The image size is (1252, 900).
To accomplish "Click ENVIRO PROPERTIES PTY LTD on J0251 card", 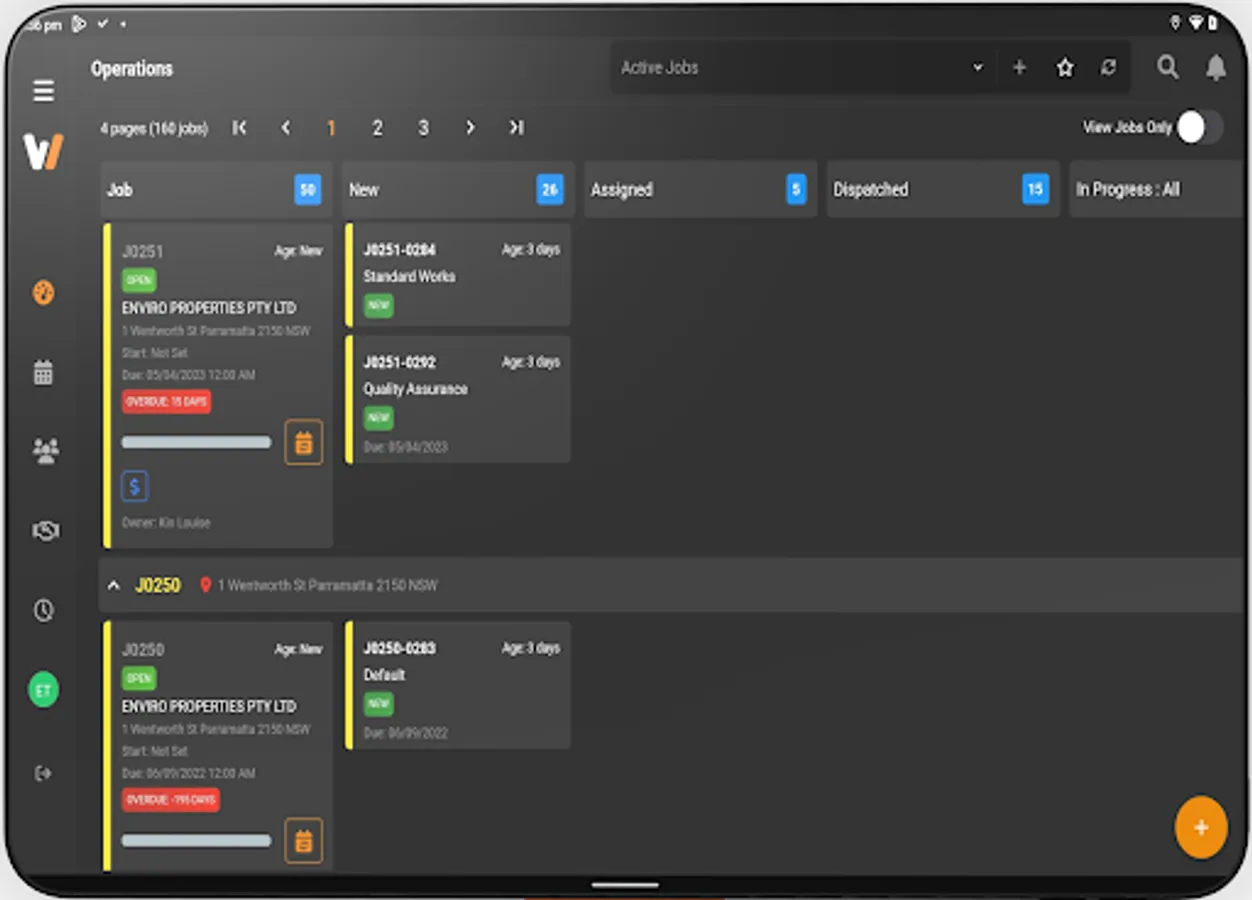I will coord(209,308).
